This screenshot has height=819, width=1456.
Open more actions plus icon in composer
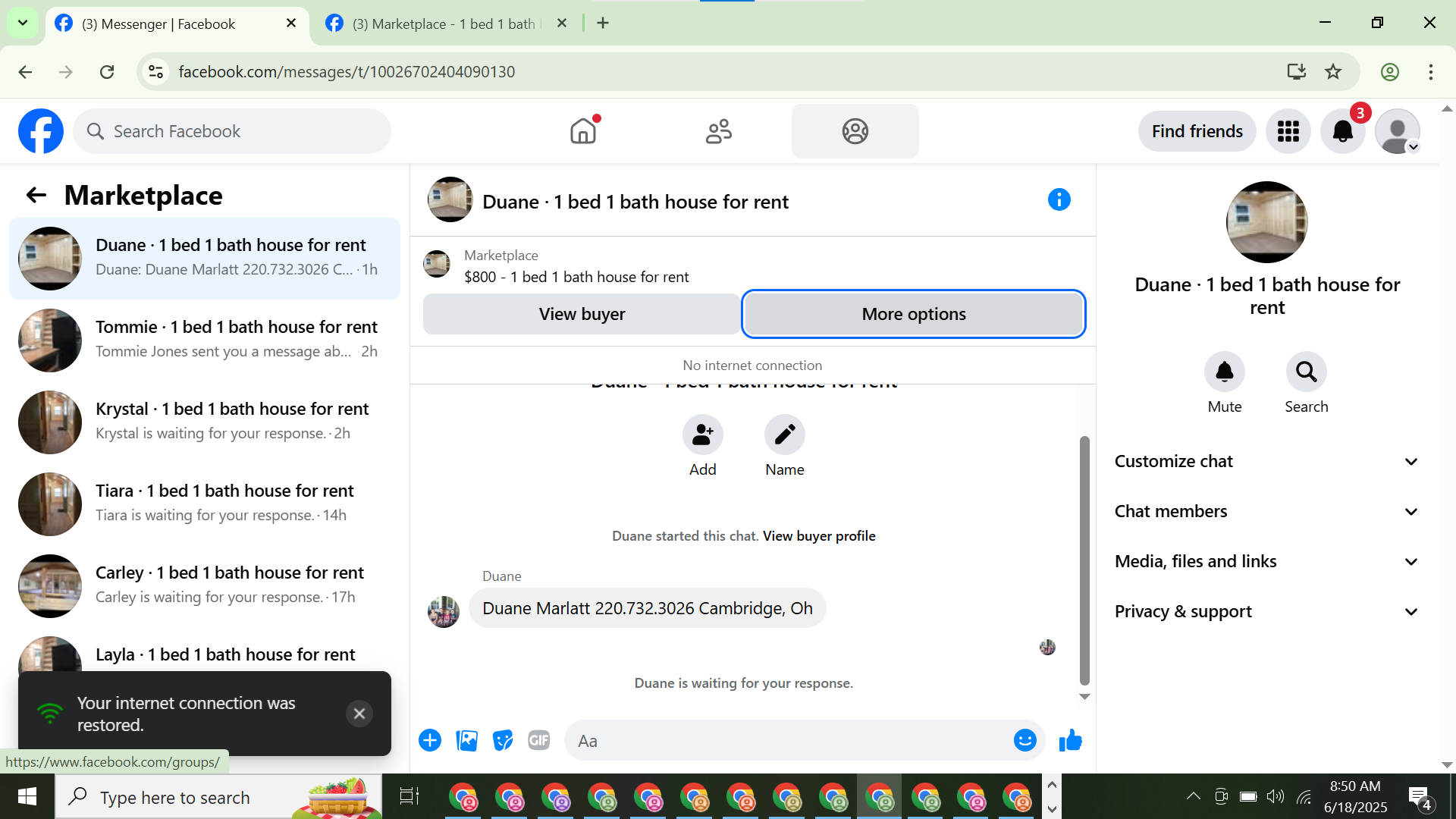point(429,740)
